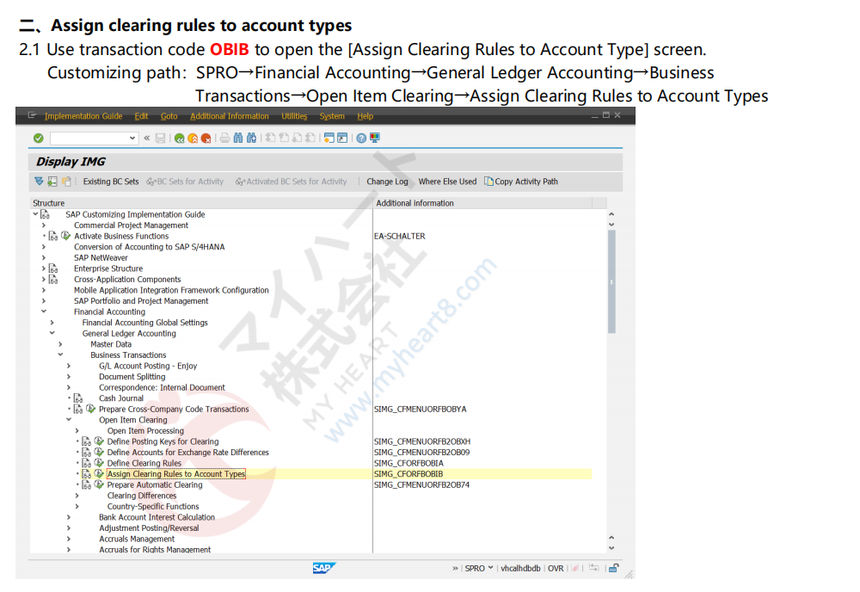Screen dimensions: 860x592
Task: Open the Utilities menu
Action: (295, 116)
